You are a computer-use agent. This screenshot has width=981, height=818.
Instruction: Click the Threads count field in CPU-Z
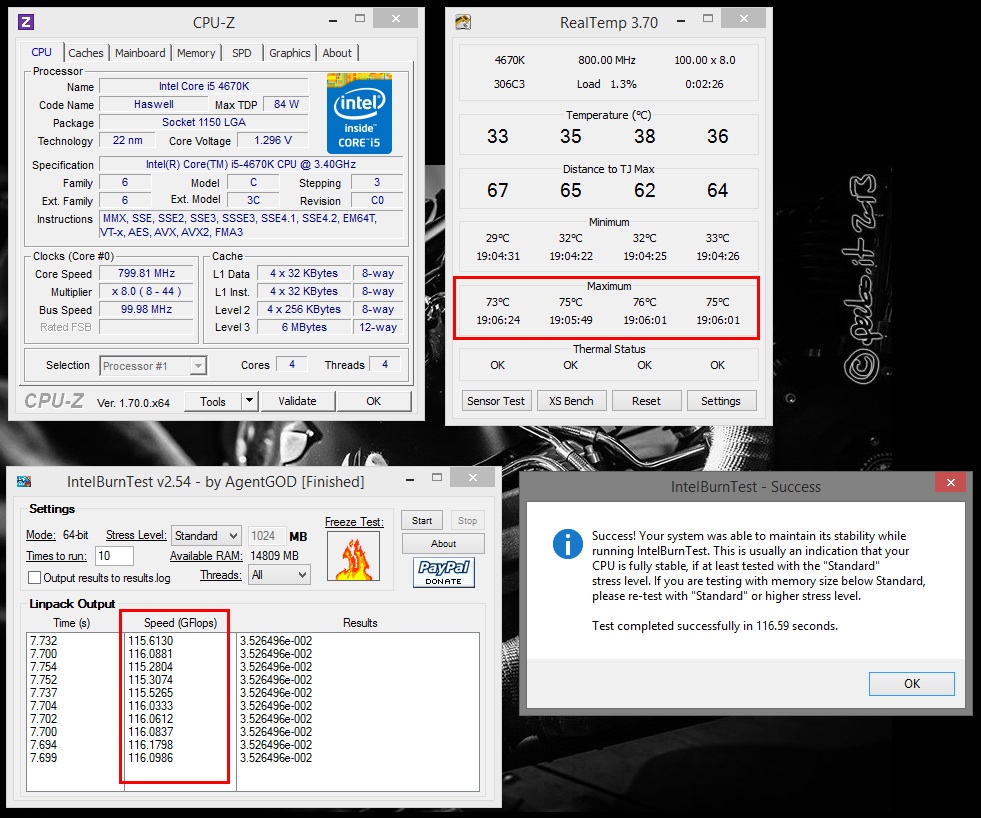tap(385, 364)
